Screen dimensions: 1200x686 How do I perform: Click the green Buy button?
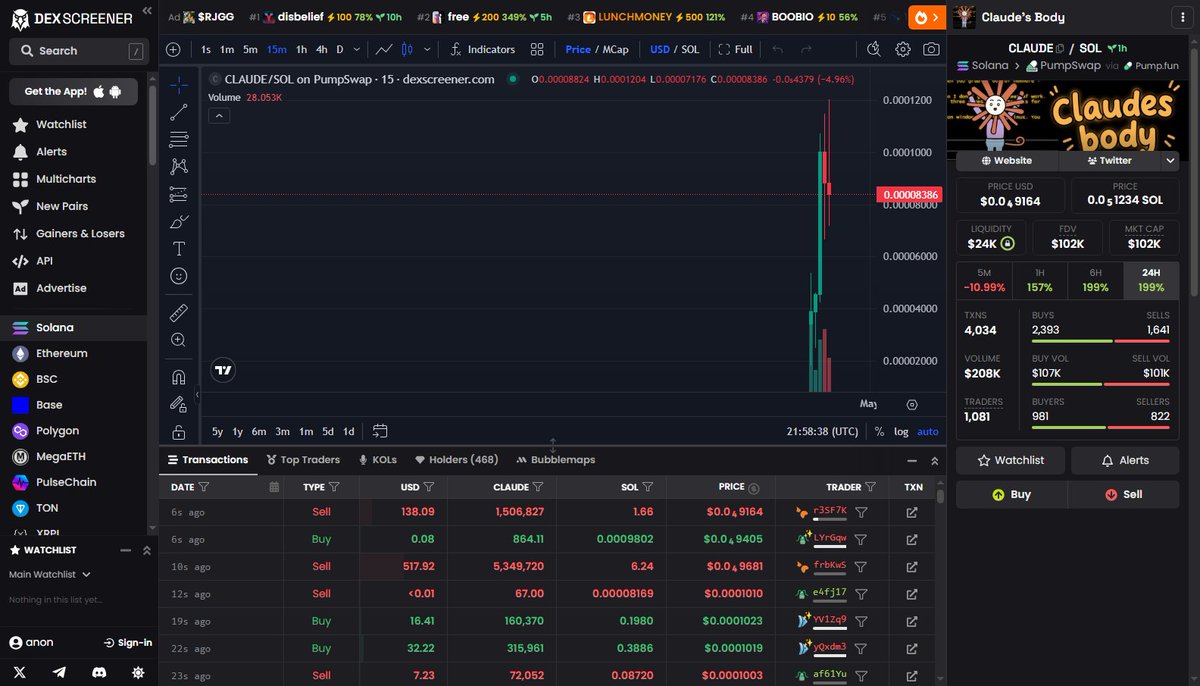[x=1011, y=494]
